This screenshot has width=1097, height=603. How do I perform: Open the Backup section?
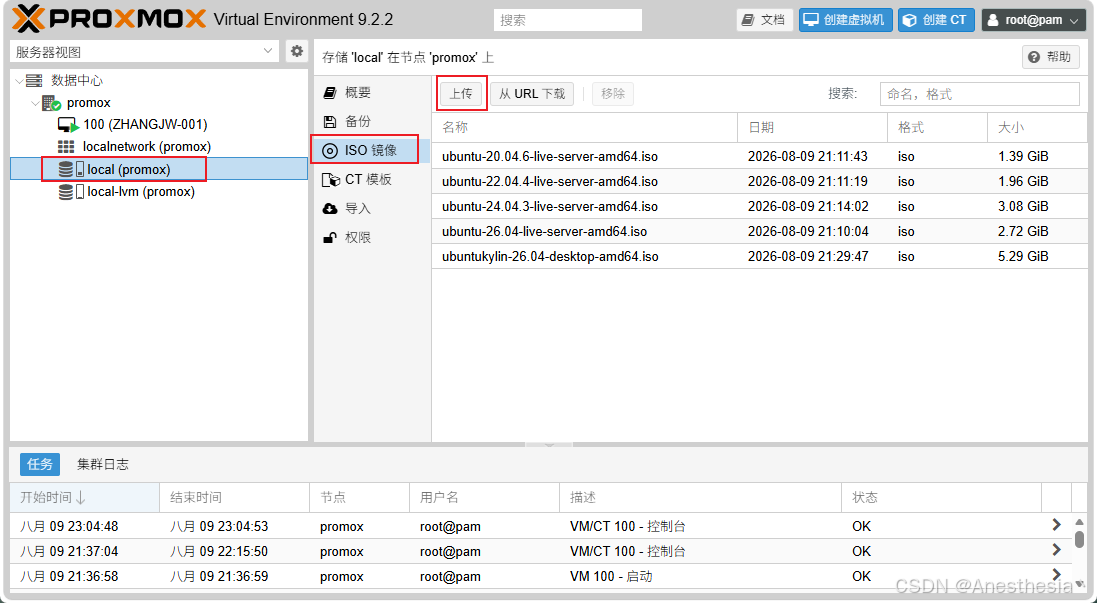371,122
